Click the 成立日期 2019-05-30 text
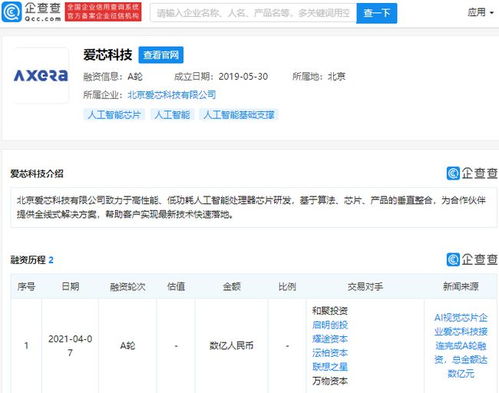 [x=221, y=77]
